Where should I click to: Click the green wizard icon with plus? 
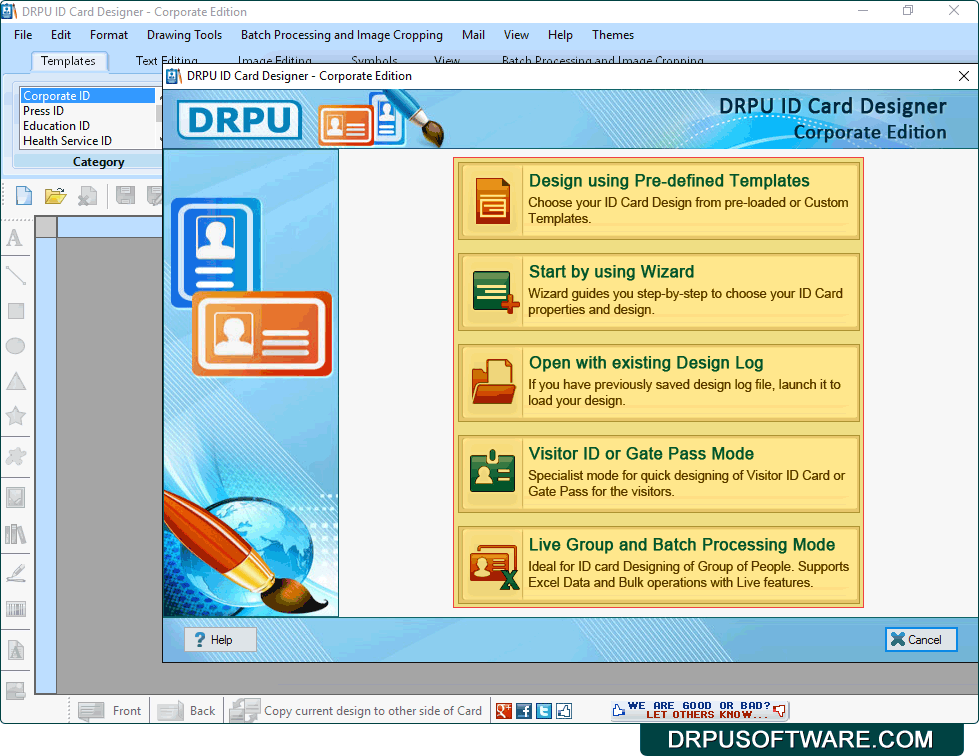(x=495, y=292)
